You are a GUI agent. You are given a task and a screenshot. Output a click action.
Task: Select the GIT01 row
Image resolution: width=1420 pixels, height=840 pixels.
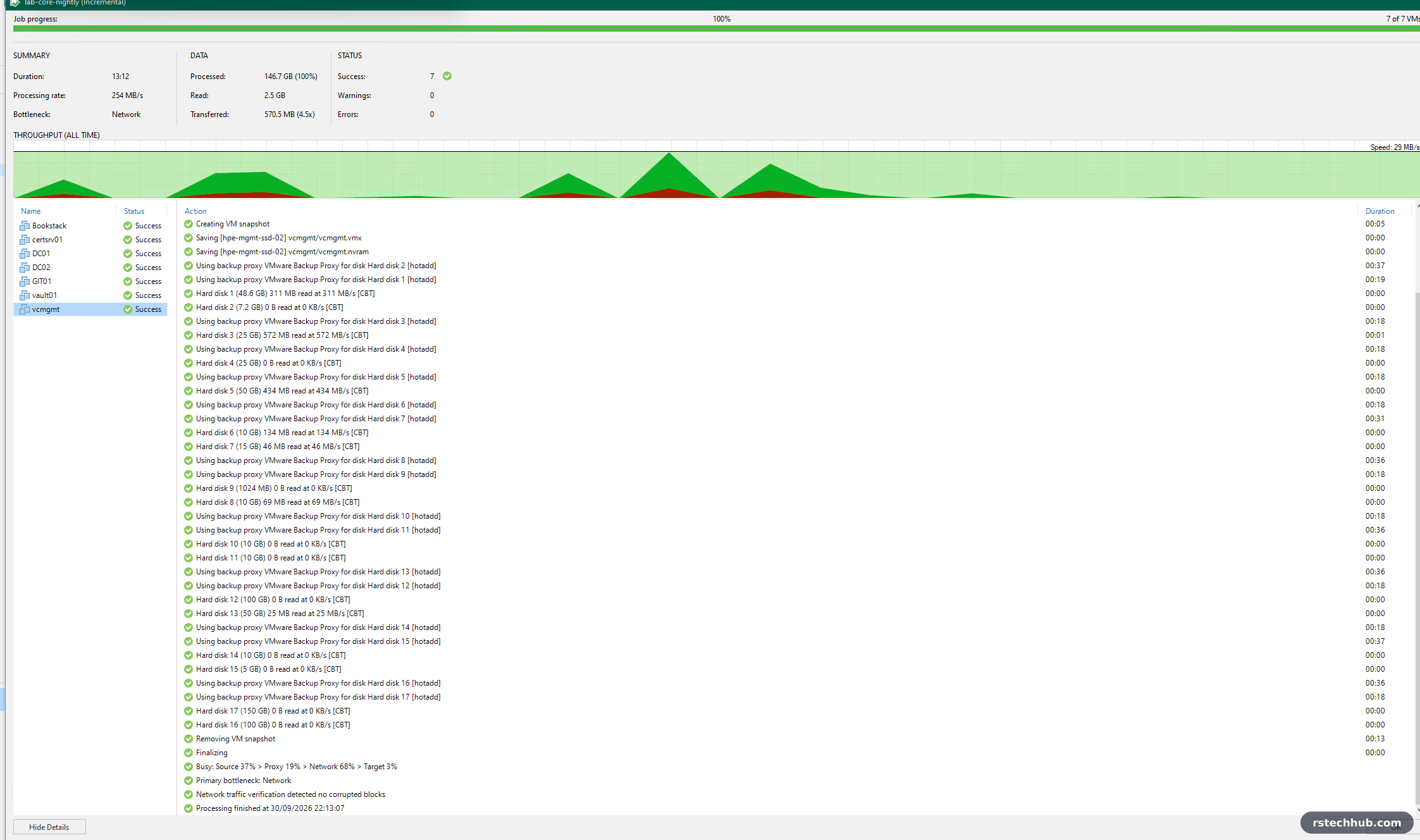click(90, 281)
